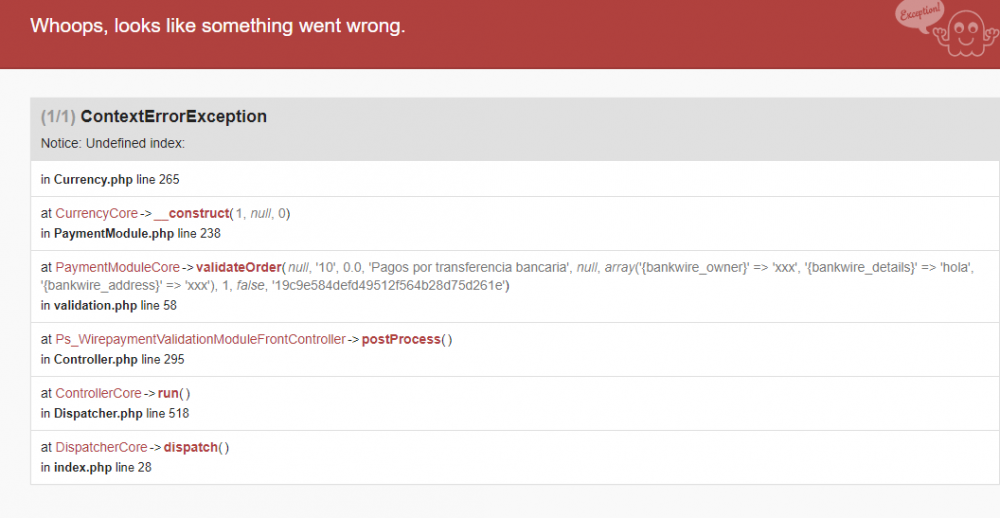Open the CurrencyCore class link
The image size is (1000, 518).
(x=96, y=213)
